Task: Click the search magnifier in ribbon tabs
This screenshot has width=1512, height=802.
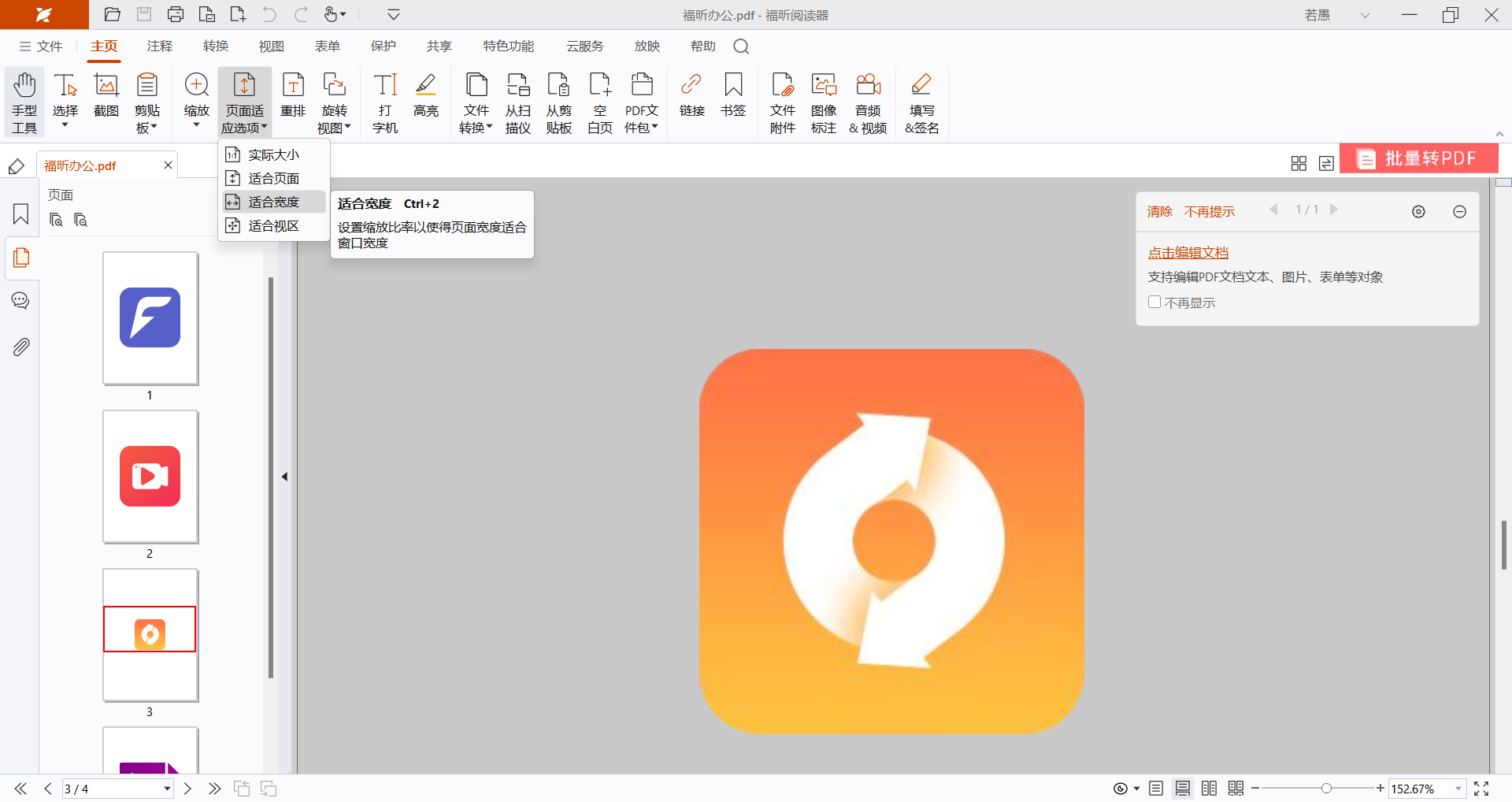Action: coord(741,46)
